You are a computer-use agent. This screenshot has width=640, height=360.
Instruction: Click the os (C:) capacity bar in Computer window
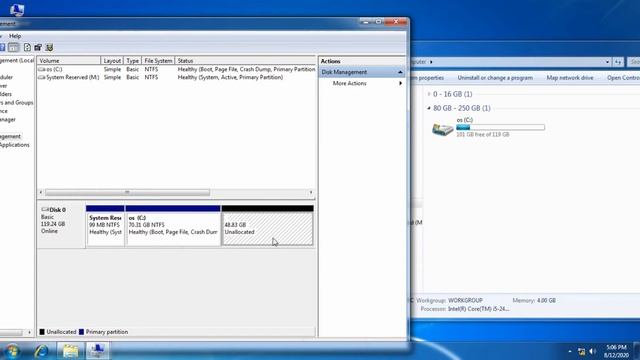coord(500,127)
